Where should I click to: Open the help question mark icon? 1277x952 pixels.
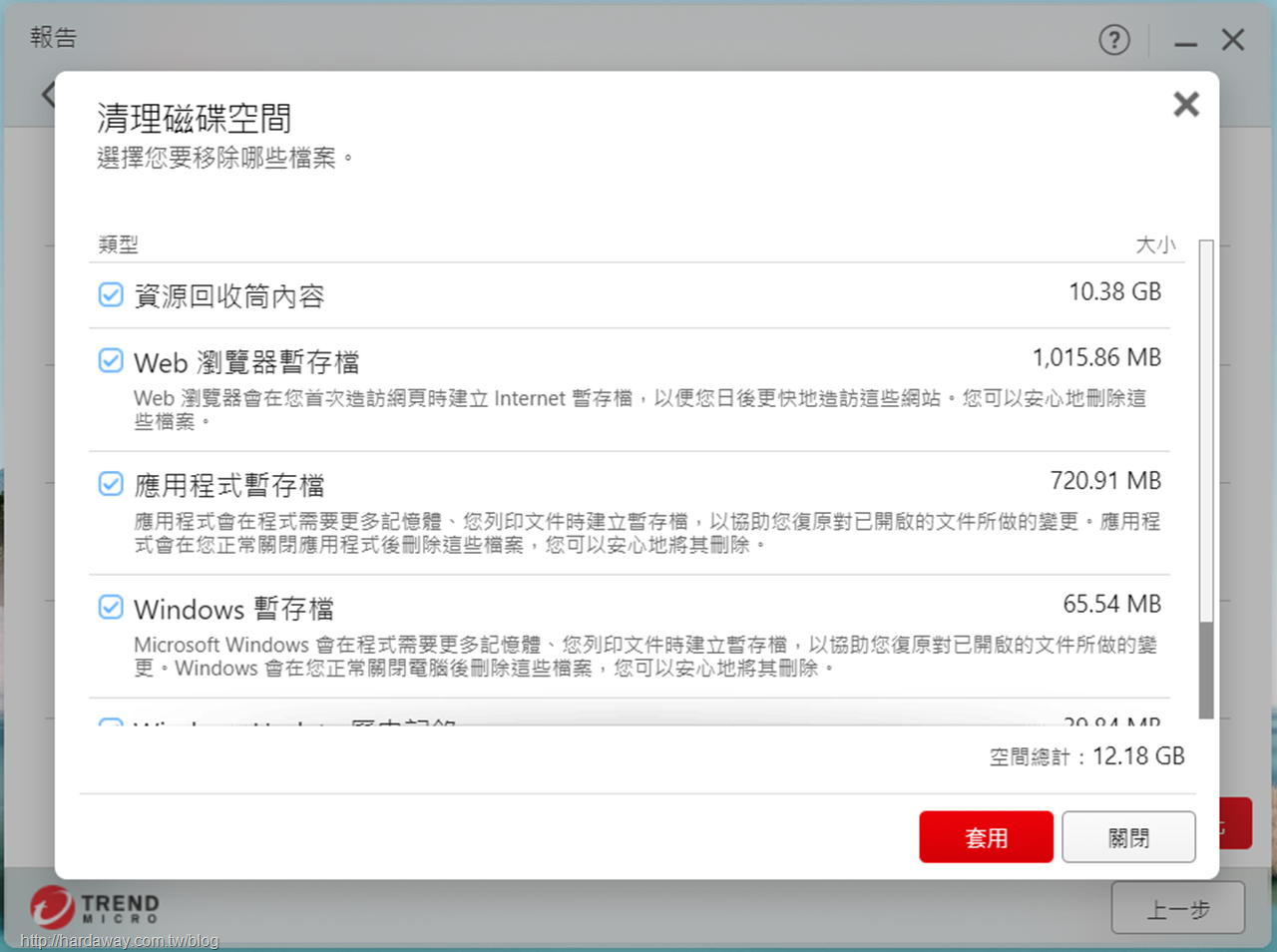[1114, 40]
